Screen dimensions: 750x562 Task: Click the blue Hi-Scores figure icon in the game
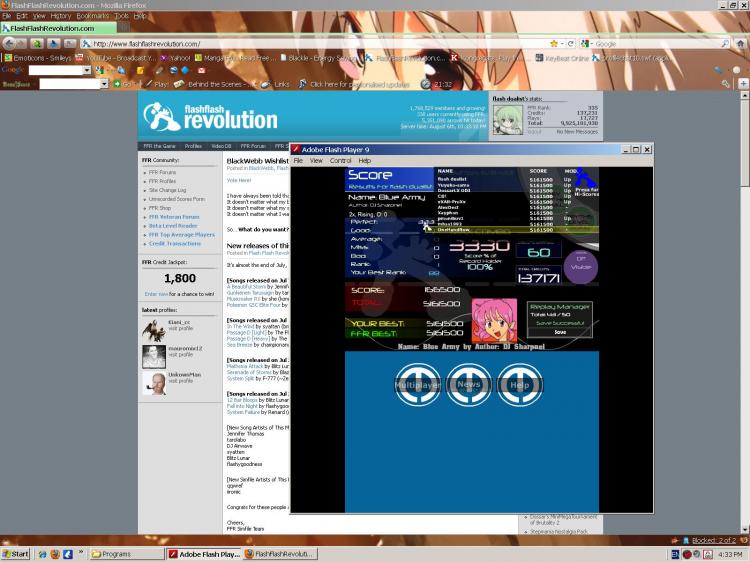[585, 178]
